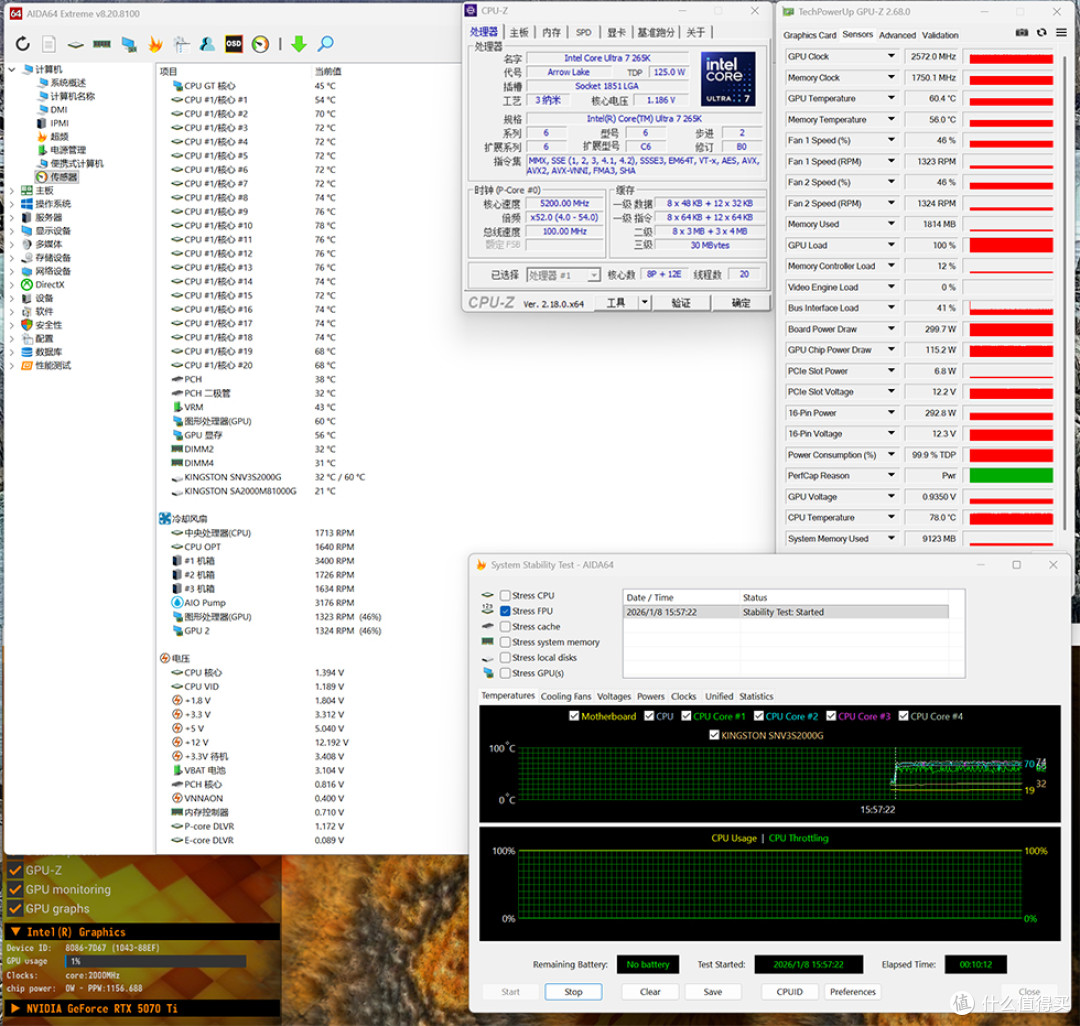Collapse the Intel(R) Graphics section triangle
This screenshot has width=1080, height=1026.
[x=15, y=932]
